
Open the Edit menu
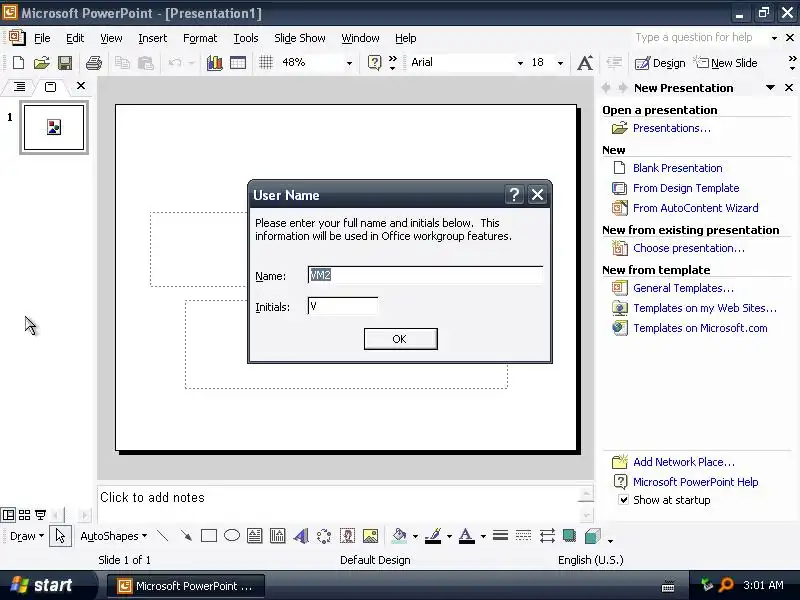pyautogui.click(x=75, y=38)
